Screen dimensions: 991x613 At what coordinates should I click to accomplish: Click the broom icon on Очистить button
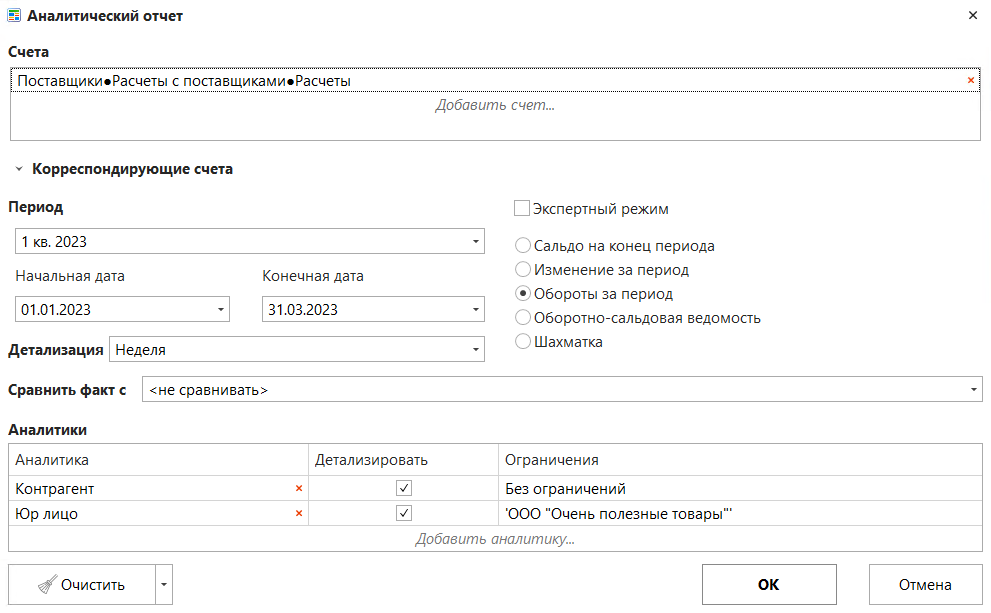click(46, 585)
